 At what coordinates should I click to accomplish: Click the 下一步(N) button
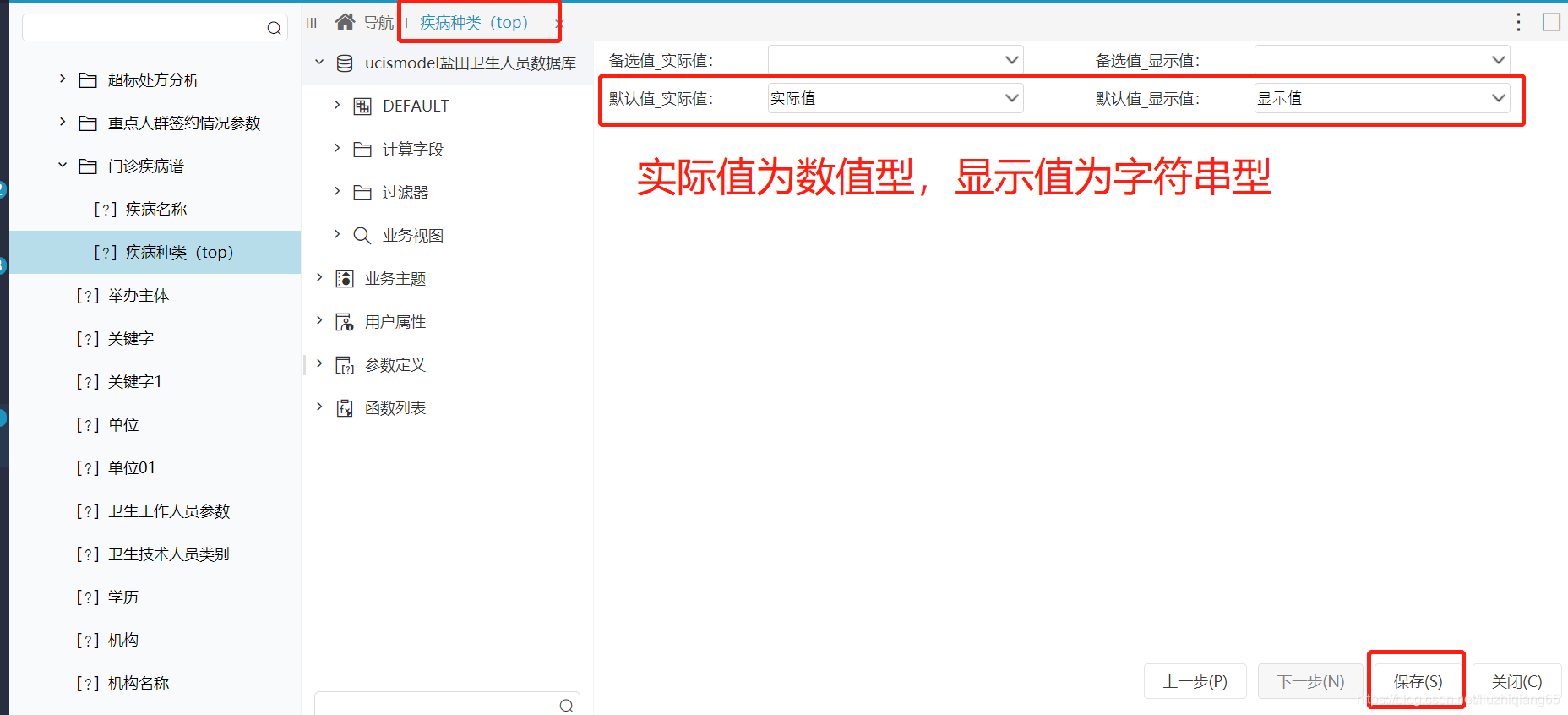coord(1310,681)
